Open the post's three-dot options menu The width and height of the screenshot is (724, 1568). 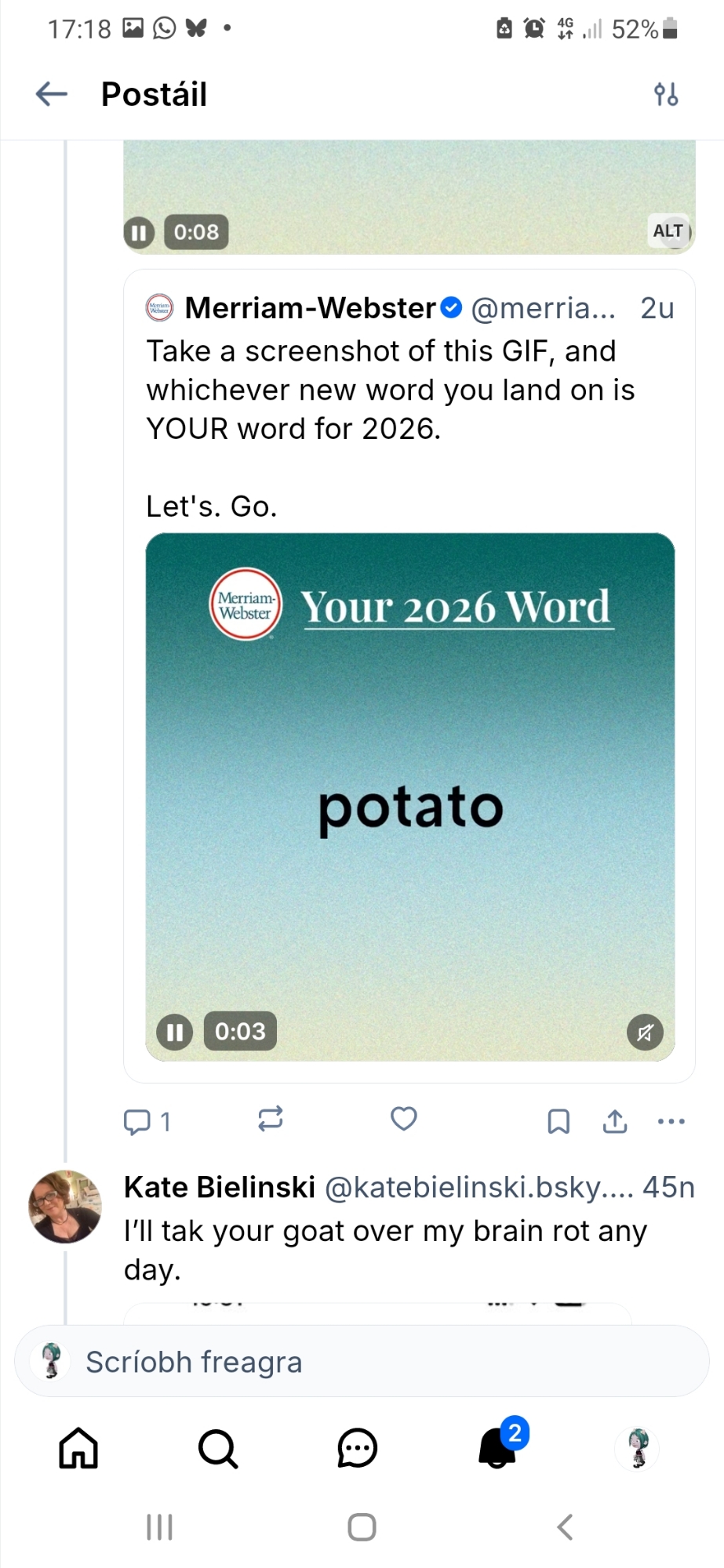(x=671, y=1121)
